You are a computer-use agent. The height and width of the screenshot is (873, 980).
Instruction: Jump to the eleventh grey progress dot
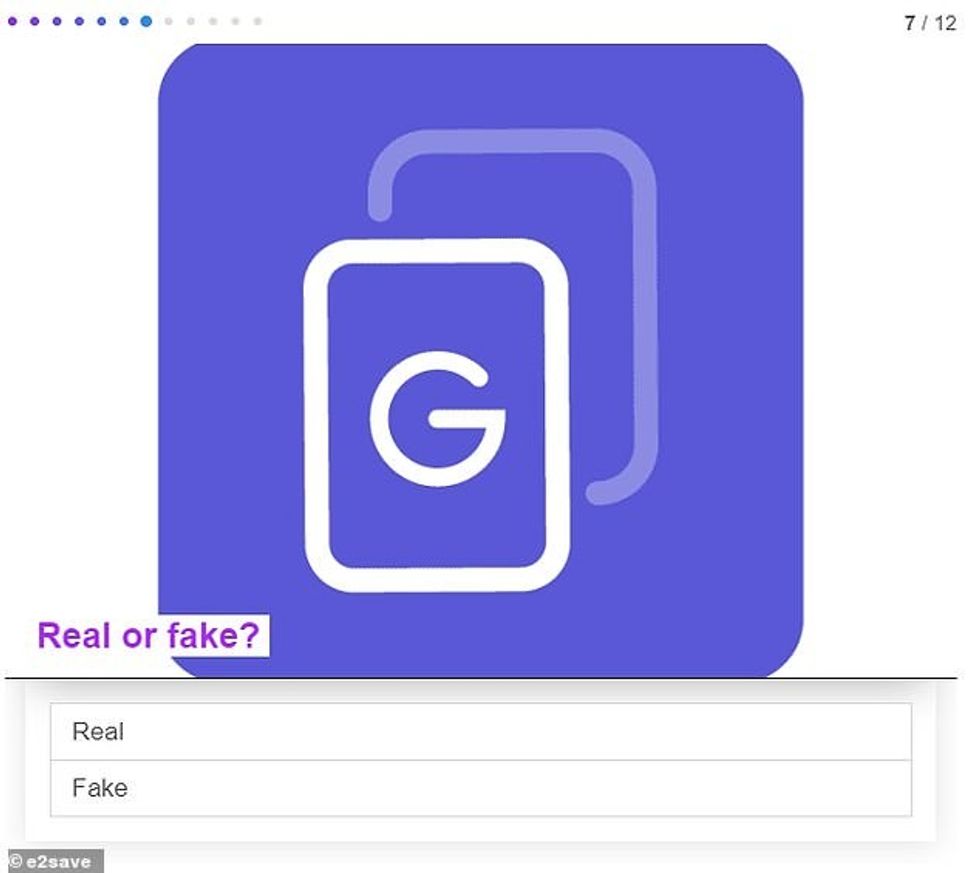(236, 21)
